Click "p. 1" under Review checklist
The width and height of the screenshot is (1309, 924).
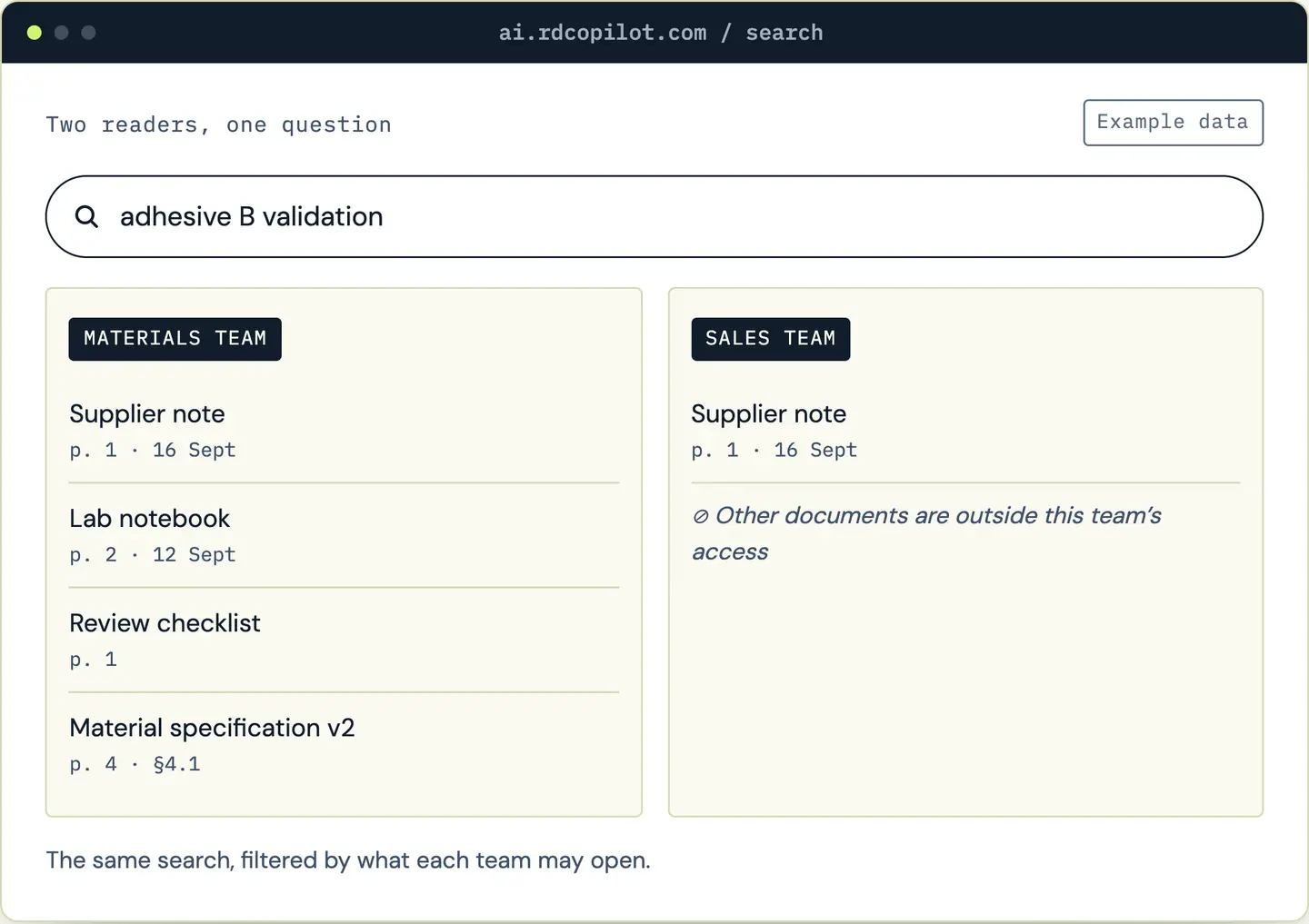pos(94,660)
